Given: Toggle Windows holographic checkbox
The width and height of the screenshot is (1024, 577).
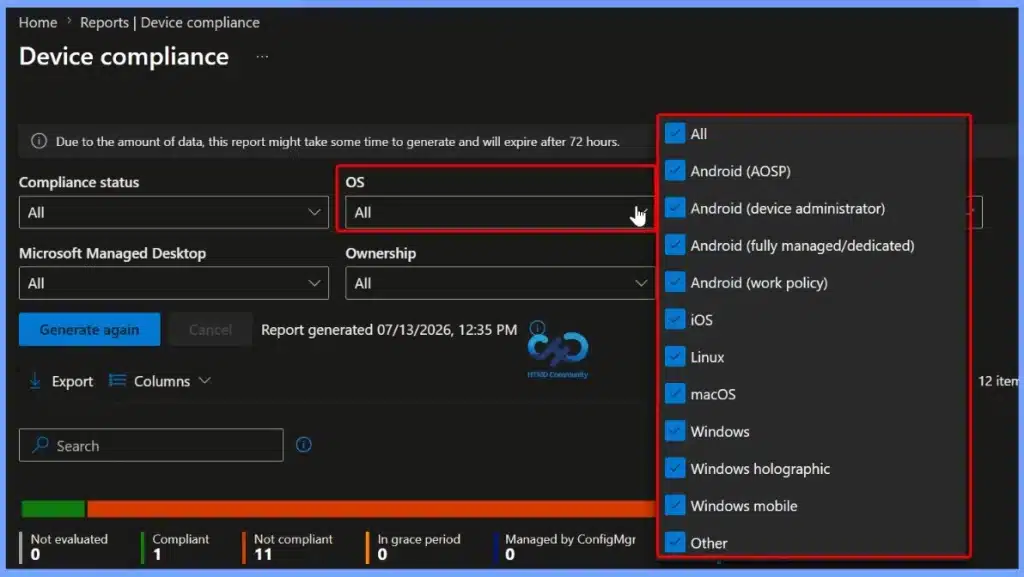Looking at the screenshot, I should [x=675, y=469].
